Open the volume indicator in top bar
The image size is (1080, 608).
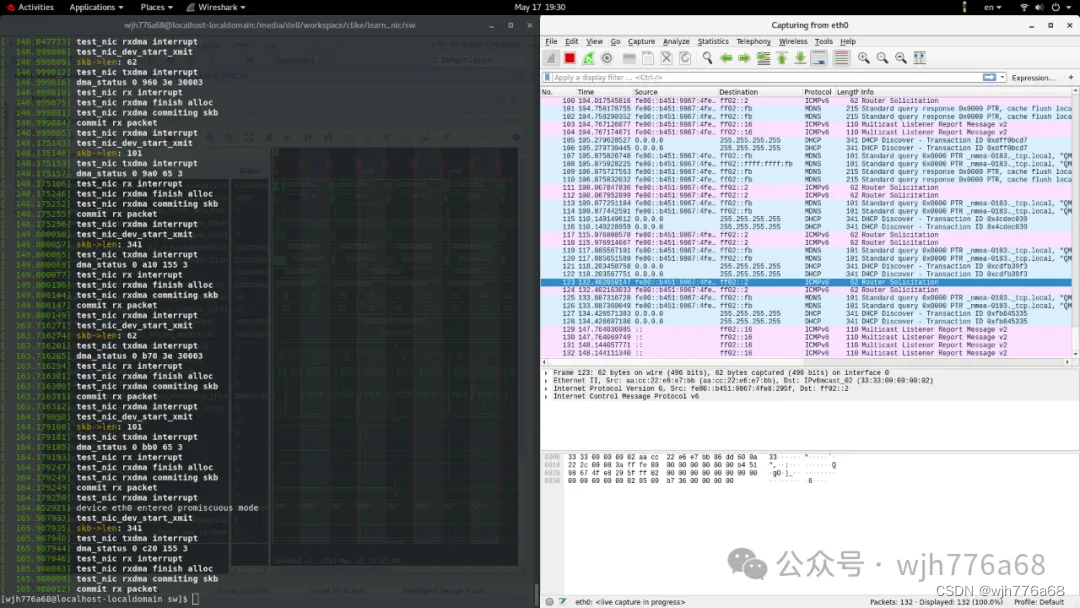pyautogui.click(x=1039, y=7)
